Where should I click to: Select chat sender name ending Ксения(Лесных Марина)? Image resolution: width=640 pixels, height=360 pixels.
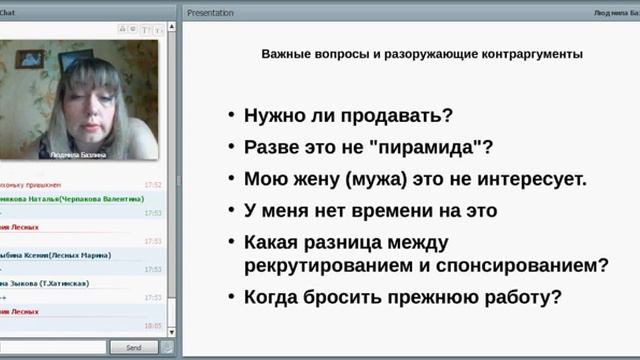56,256
